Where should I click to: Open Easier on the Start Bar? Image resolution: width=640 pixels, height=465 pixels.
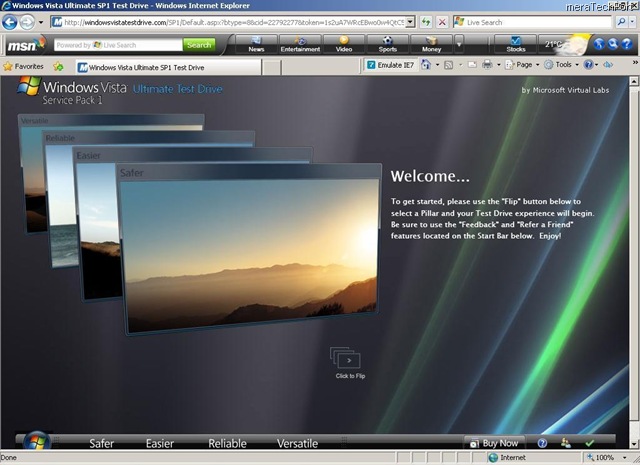160,443
